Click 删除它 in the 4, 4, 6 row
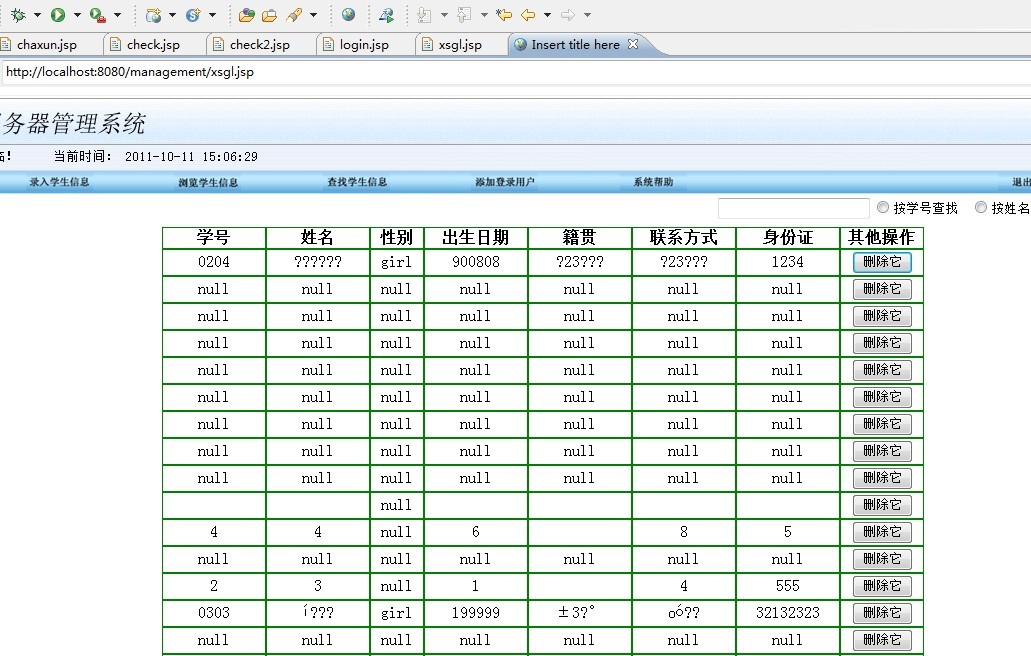The image size is (1031, 656). (x=882, y=532)
